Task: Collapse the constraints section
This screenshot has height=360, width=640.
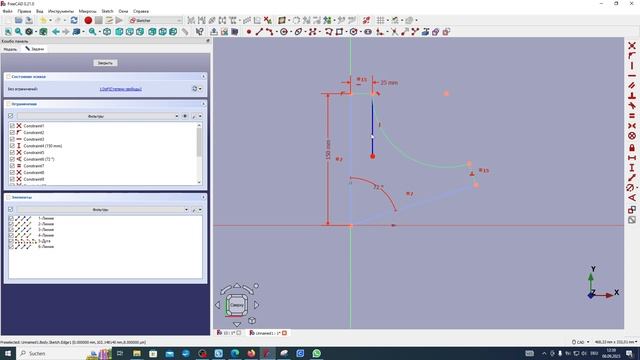Action: (x=203, y=104)
